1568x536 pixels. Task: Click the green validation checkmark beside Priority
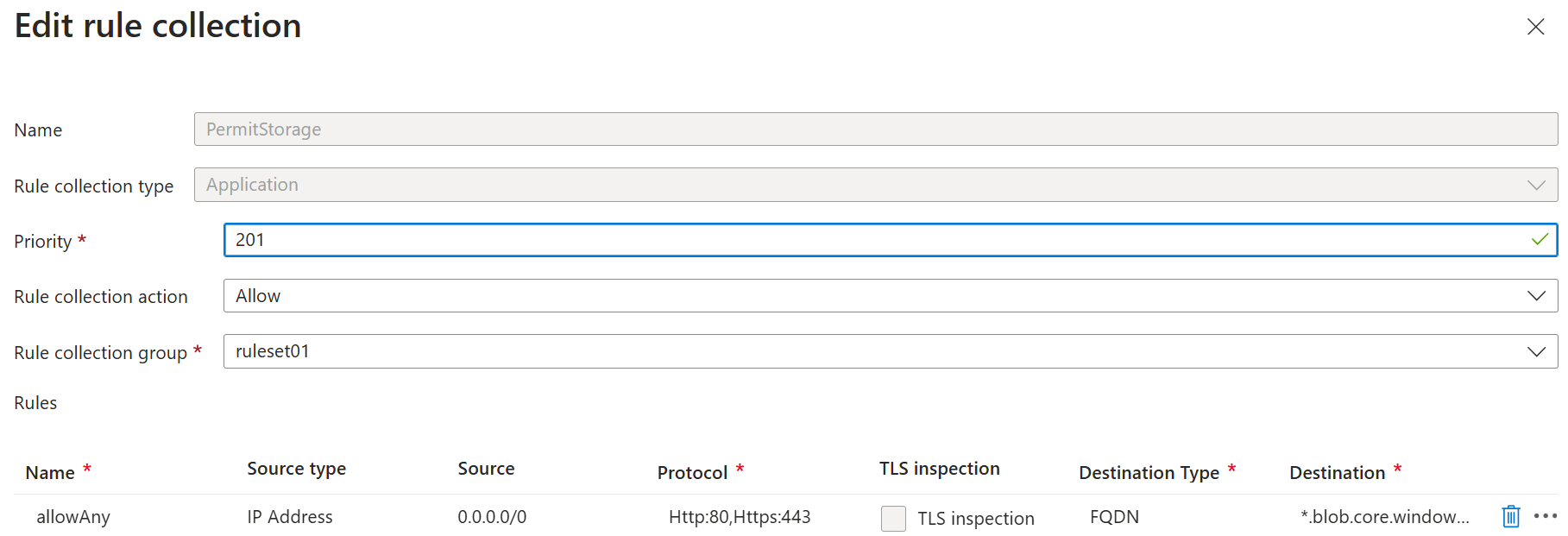[x=1540, y=240]
